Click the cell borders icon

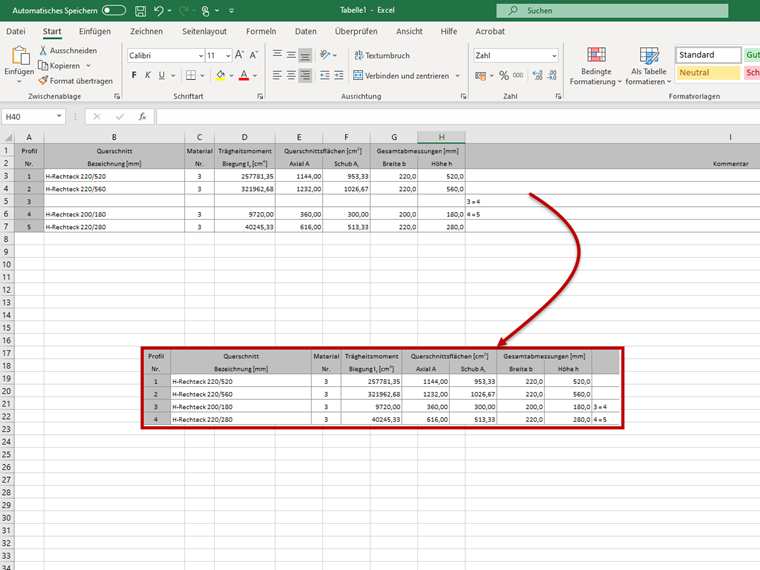coord(191,75)
